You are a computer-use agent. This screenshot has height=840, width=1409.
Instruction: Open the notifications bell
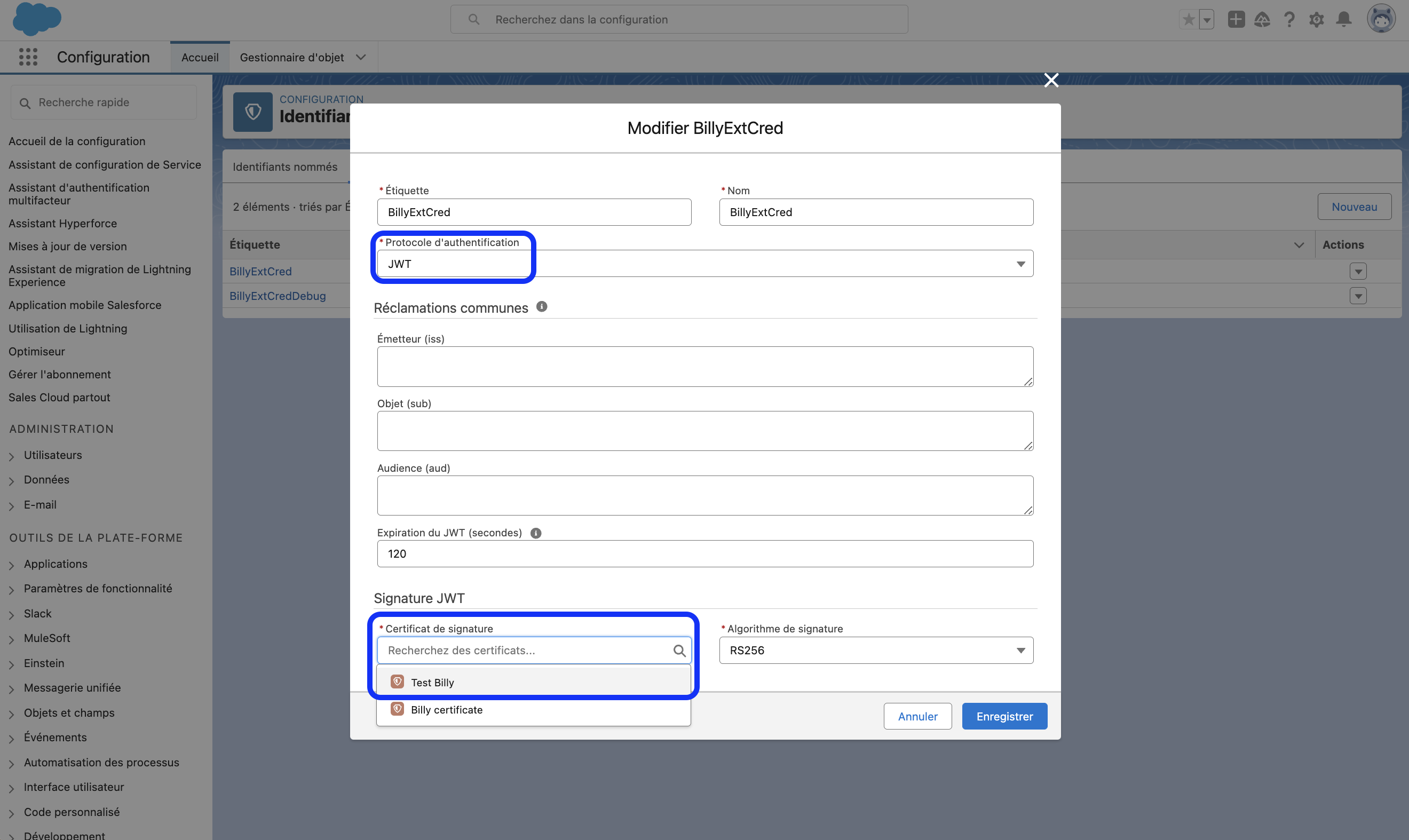coord(1343,20)
